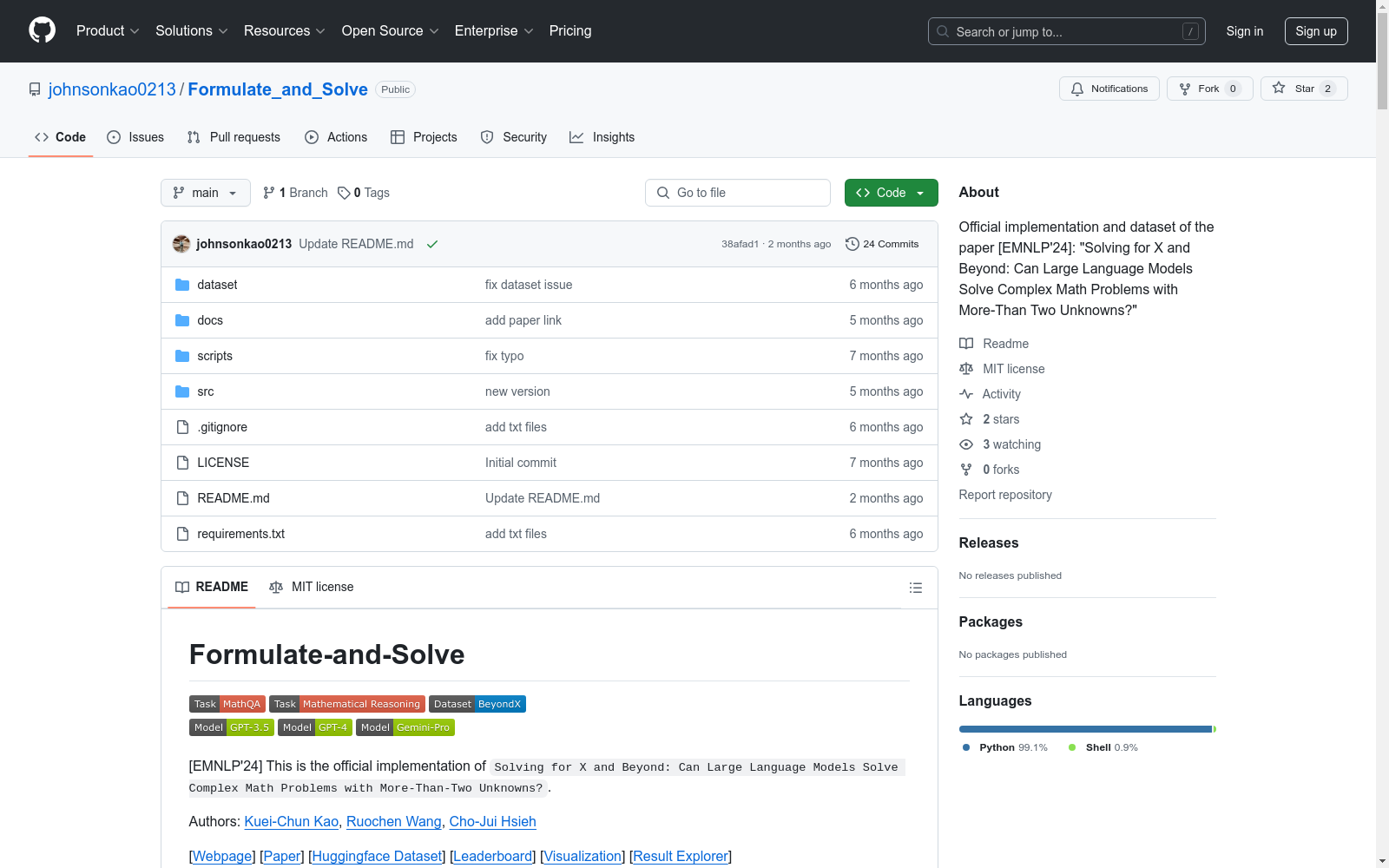Viewport: 1389px width, 868px height.
Task: Open the dataset folder
Action: click(217, 285)
